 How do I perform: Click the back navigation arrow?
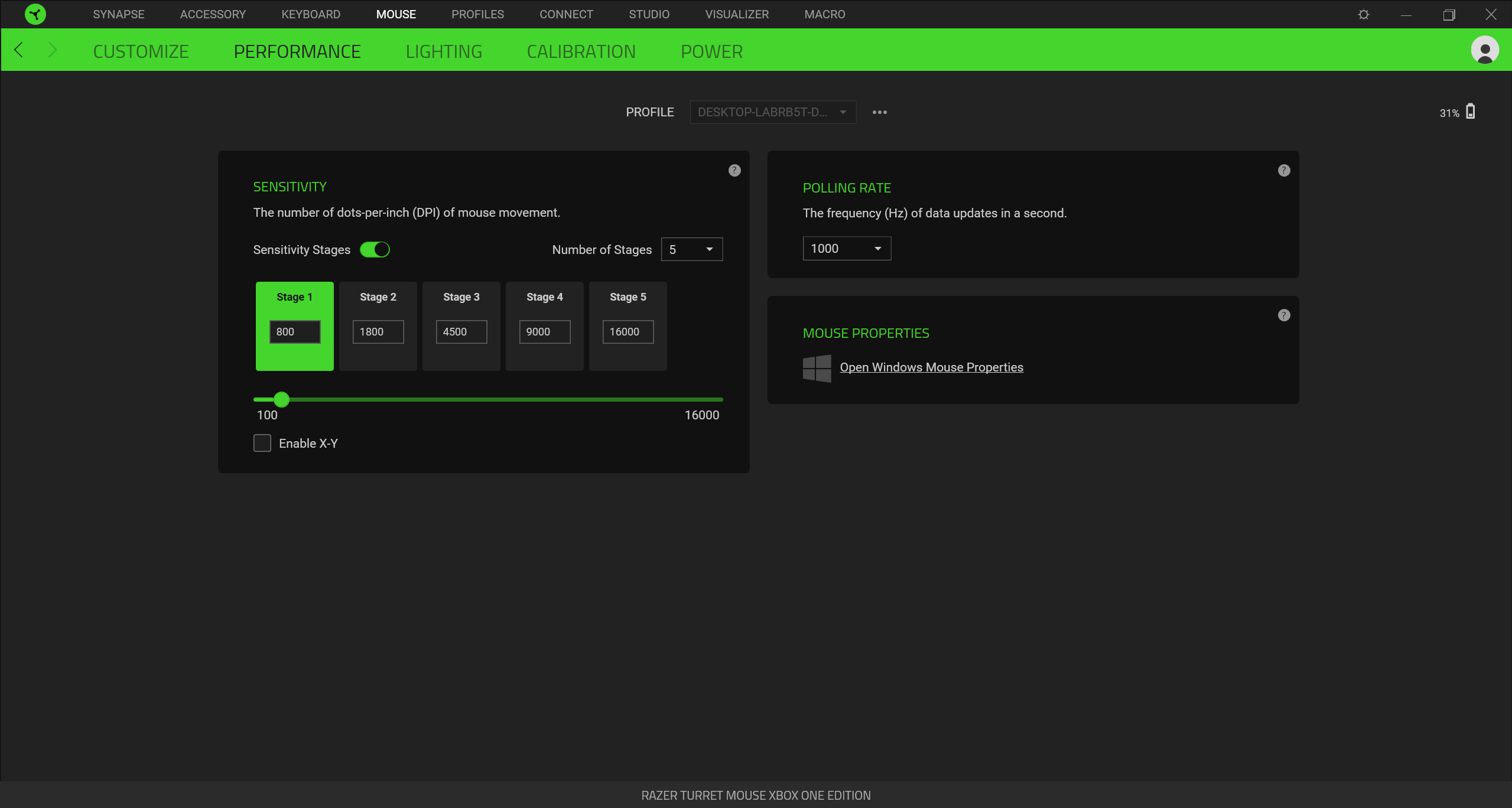coord(19,50)
